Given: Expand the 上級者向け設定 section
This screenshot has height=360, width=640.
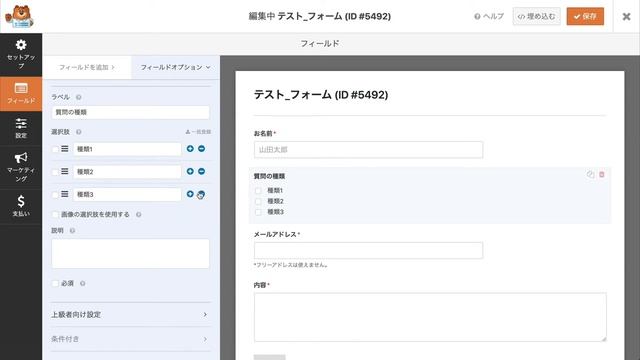Looking at the screenshot, I should point(130,315).
